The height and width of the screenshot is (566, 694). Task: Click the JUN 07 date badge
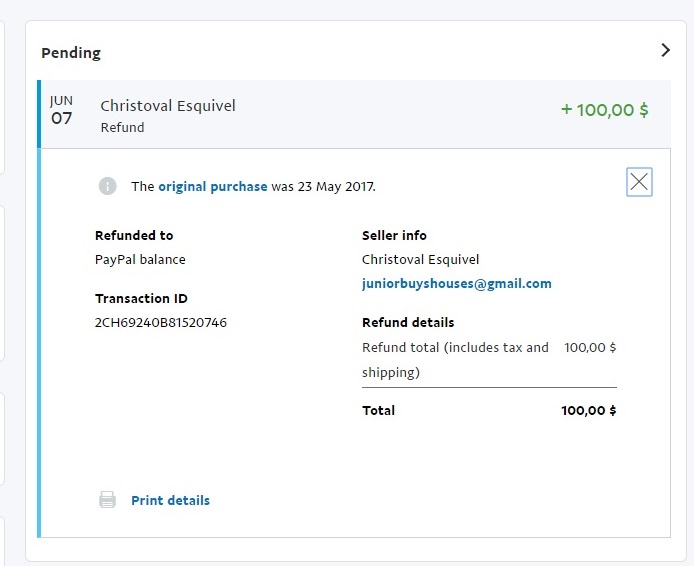[62, 110]
